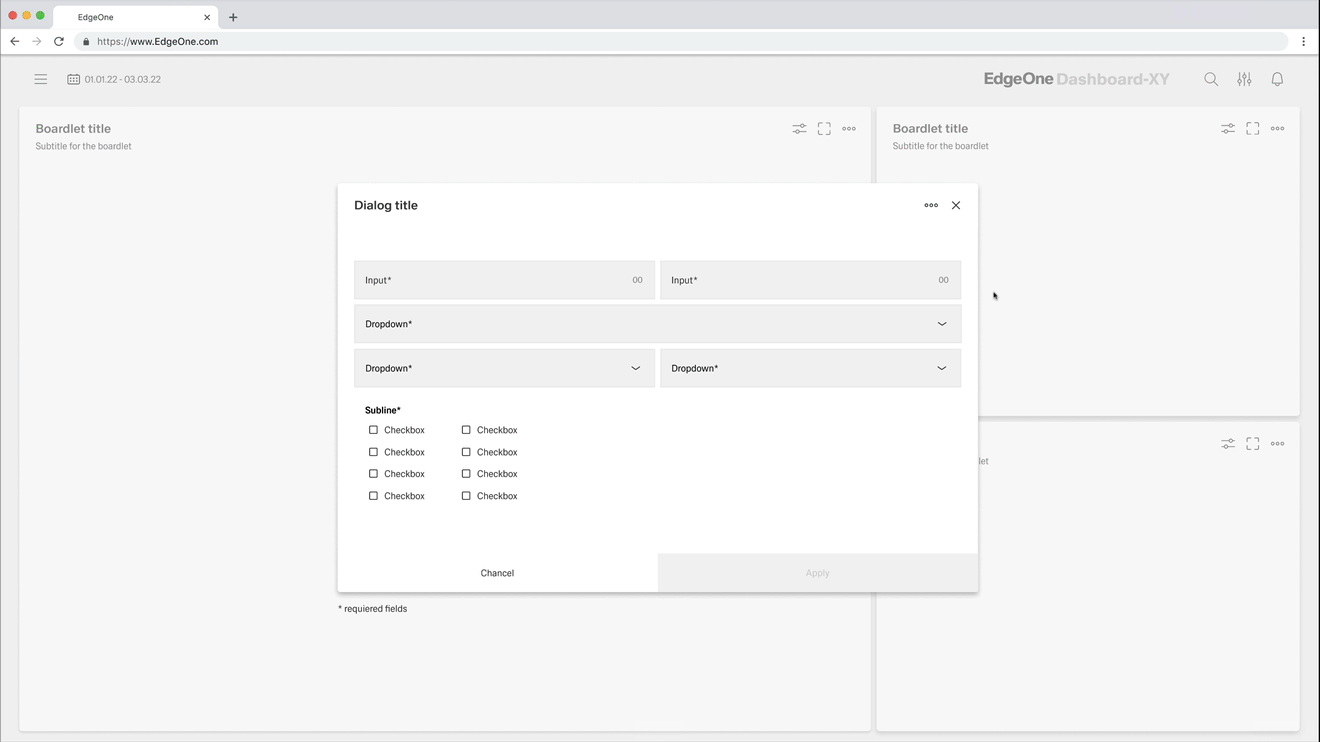Enable the bottom checkbox in left column
Screen dimensions: 1320x742
pyautogui.click(x=374, y=496)
